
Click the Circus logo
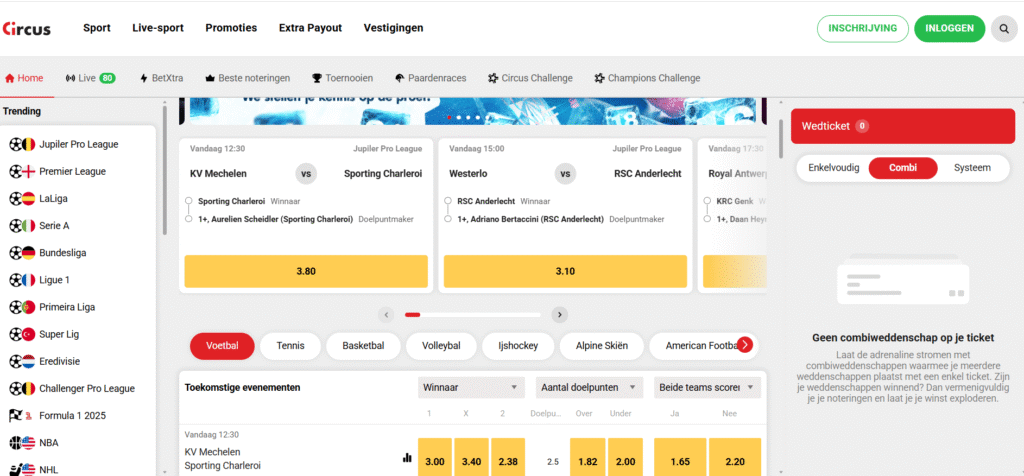point(27,29)
